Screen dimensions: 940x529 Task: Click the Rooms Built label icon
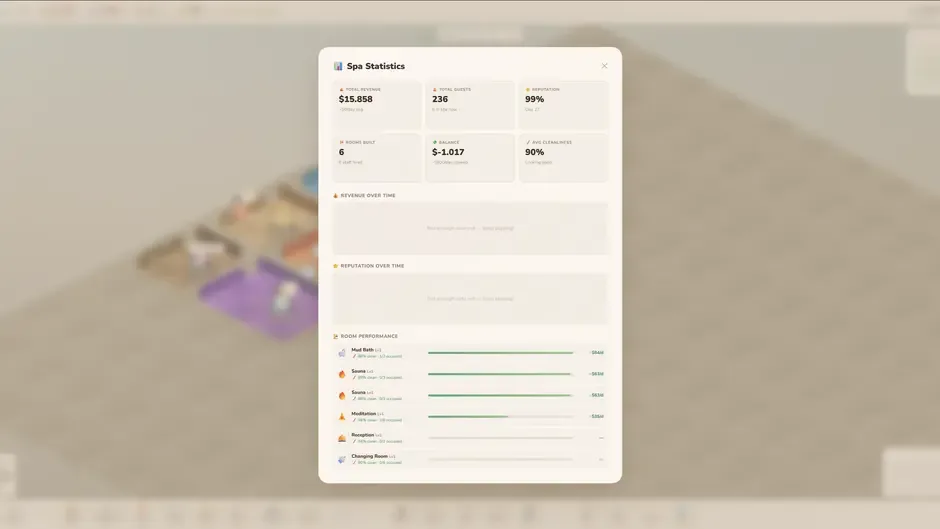(x=342, y=142)
